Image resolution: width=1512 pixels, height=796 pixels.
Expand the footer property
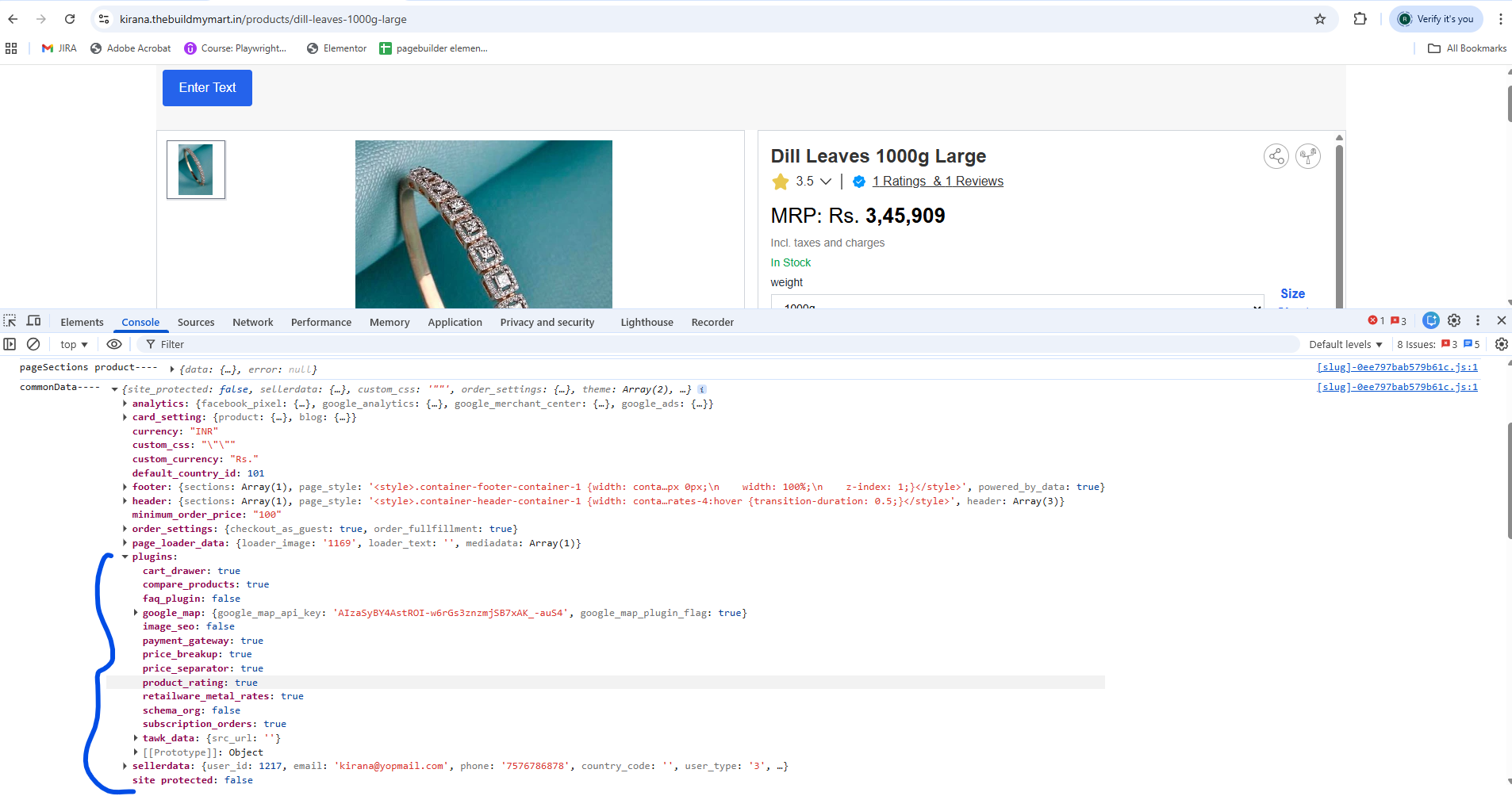click(125, 487)
